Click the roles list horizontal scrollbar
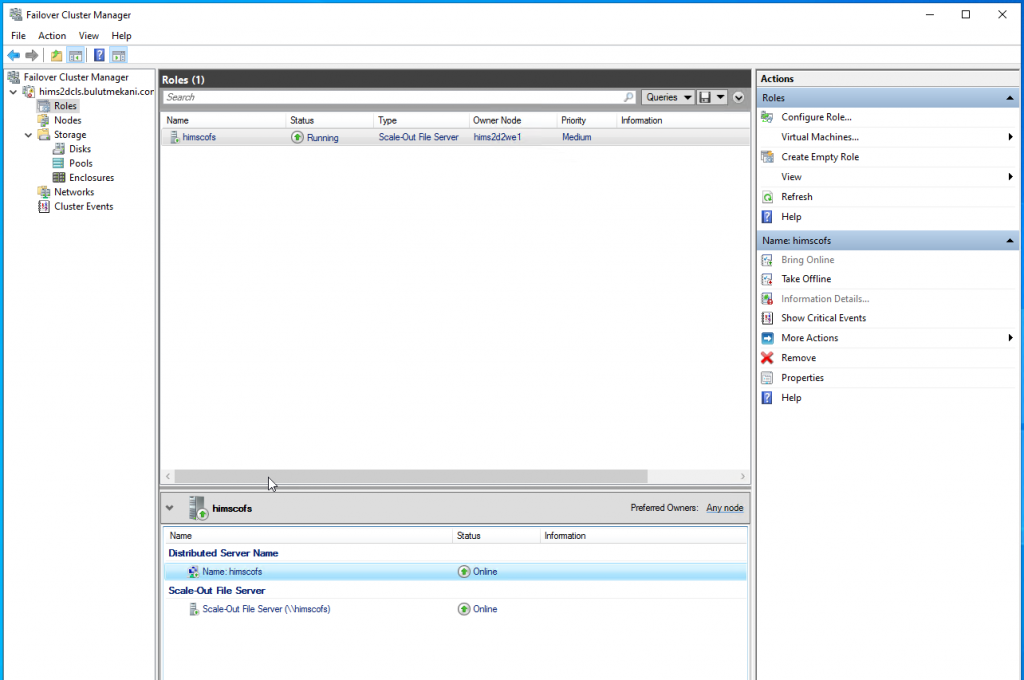 point(411,476)
